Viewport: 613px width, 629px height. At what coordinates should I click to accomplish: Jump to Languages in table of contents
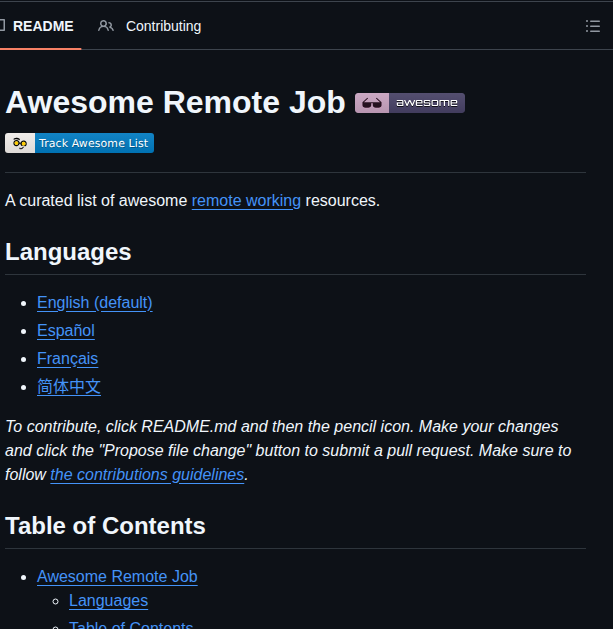(108, 601)
